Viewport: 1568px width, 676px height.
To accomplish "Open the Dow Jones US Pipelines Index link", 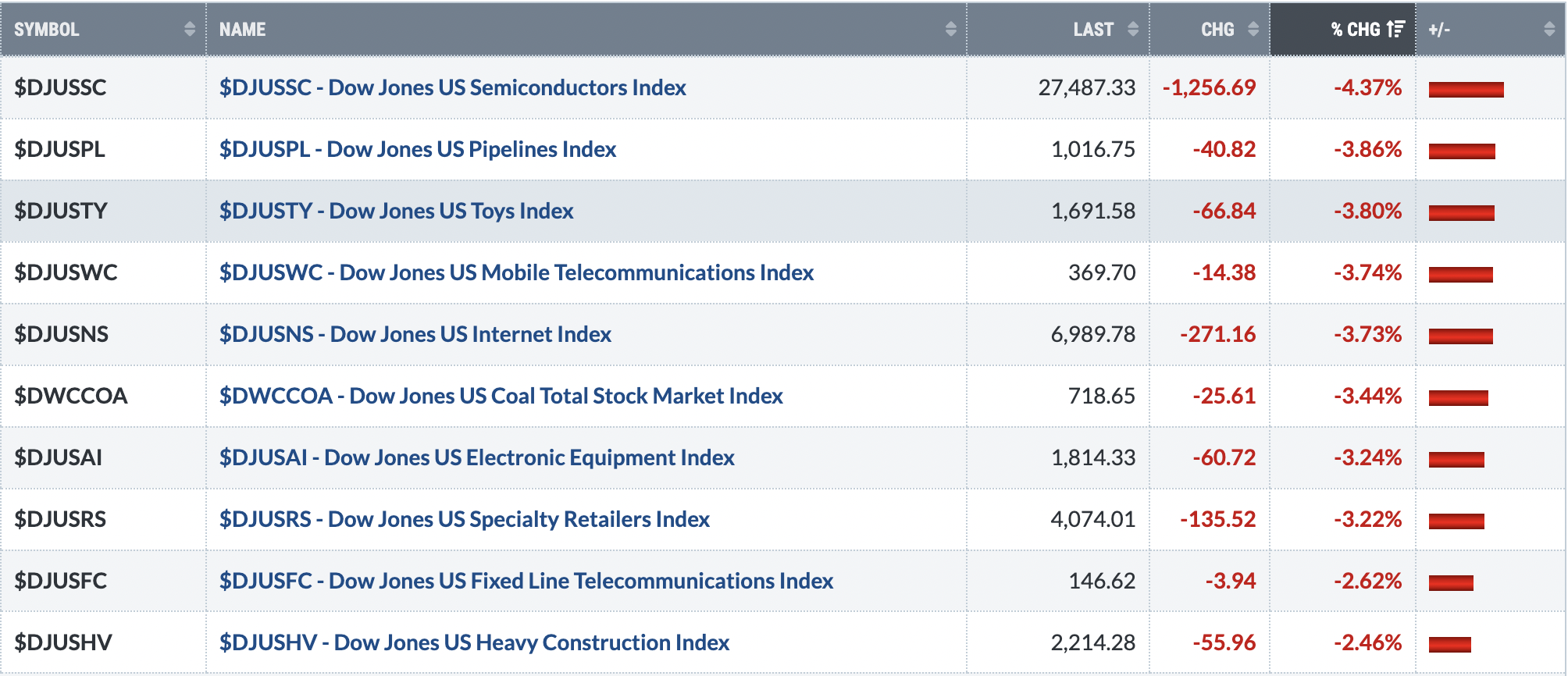I will [418, 149].
